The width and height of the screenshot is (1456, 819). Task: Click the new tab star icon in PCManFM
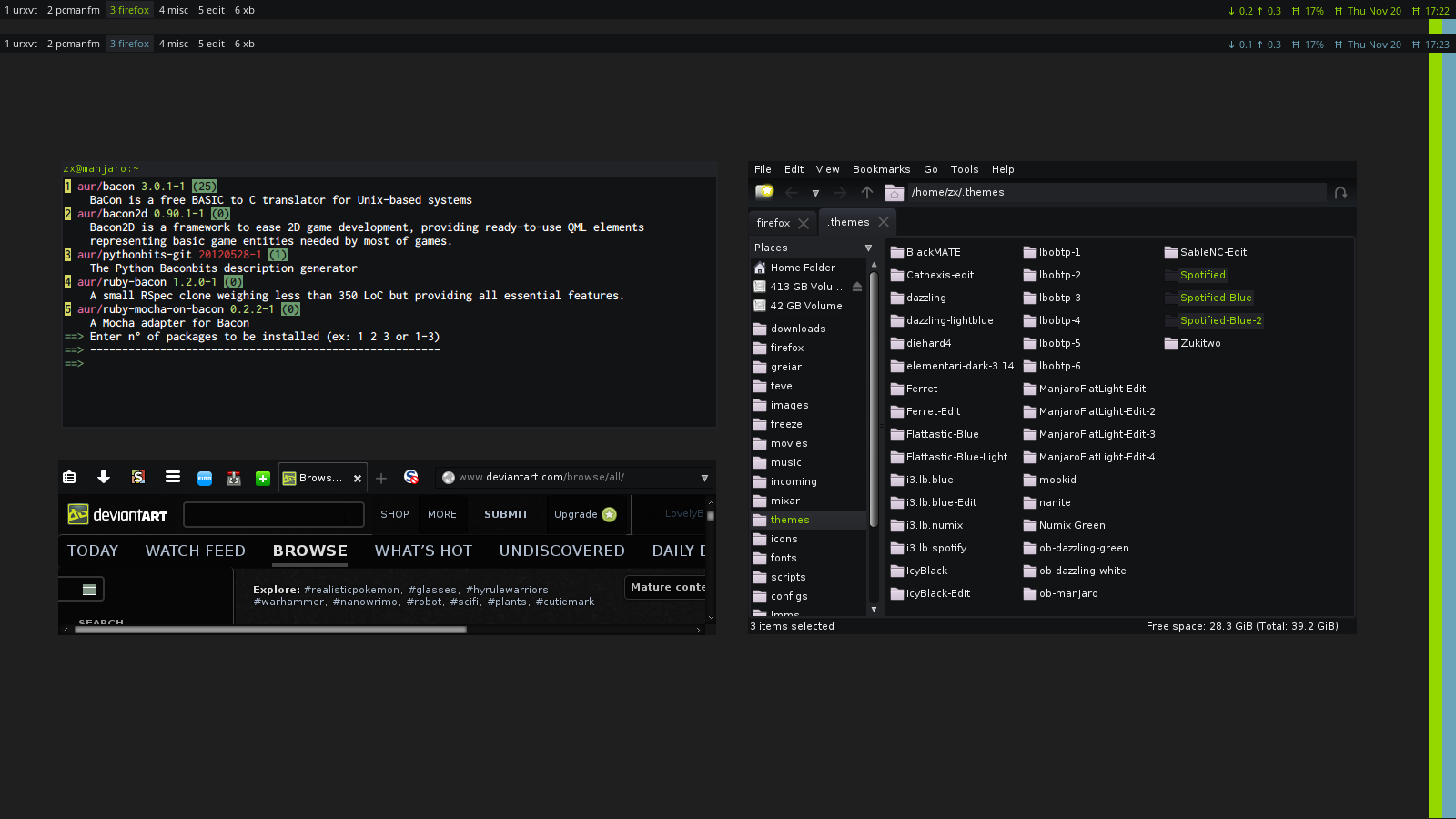[764, 192]
